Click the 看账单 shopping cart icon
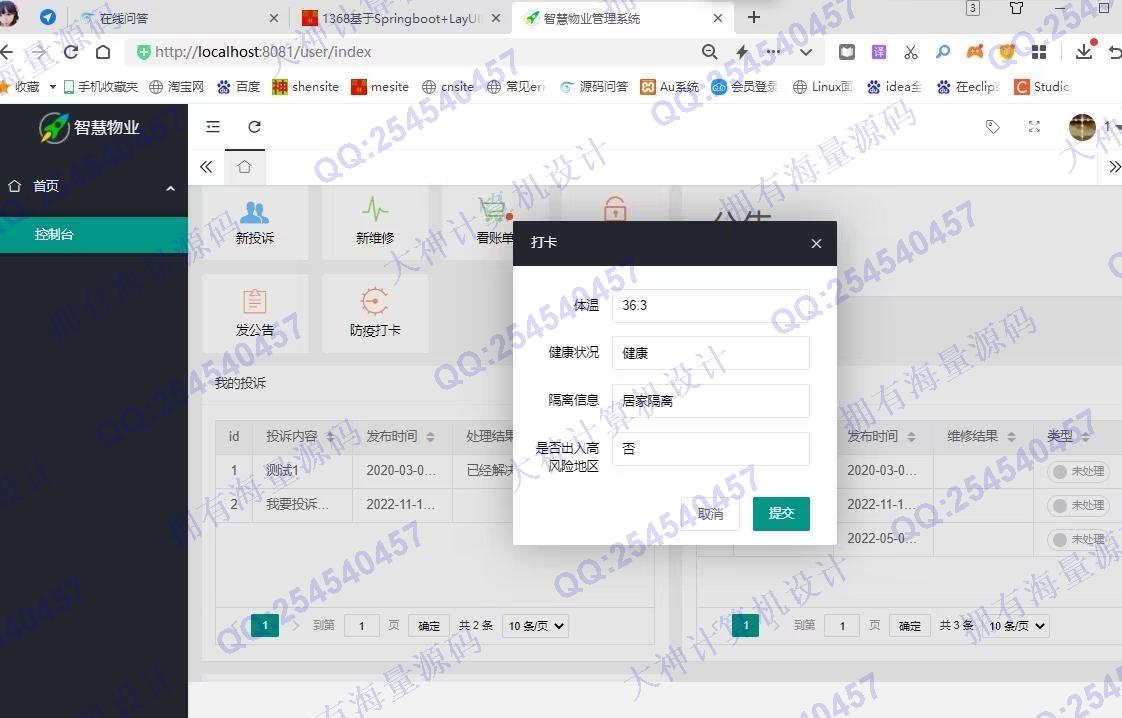 tap(494, 212)
